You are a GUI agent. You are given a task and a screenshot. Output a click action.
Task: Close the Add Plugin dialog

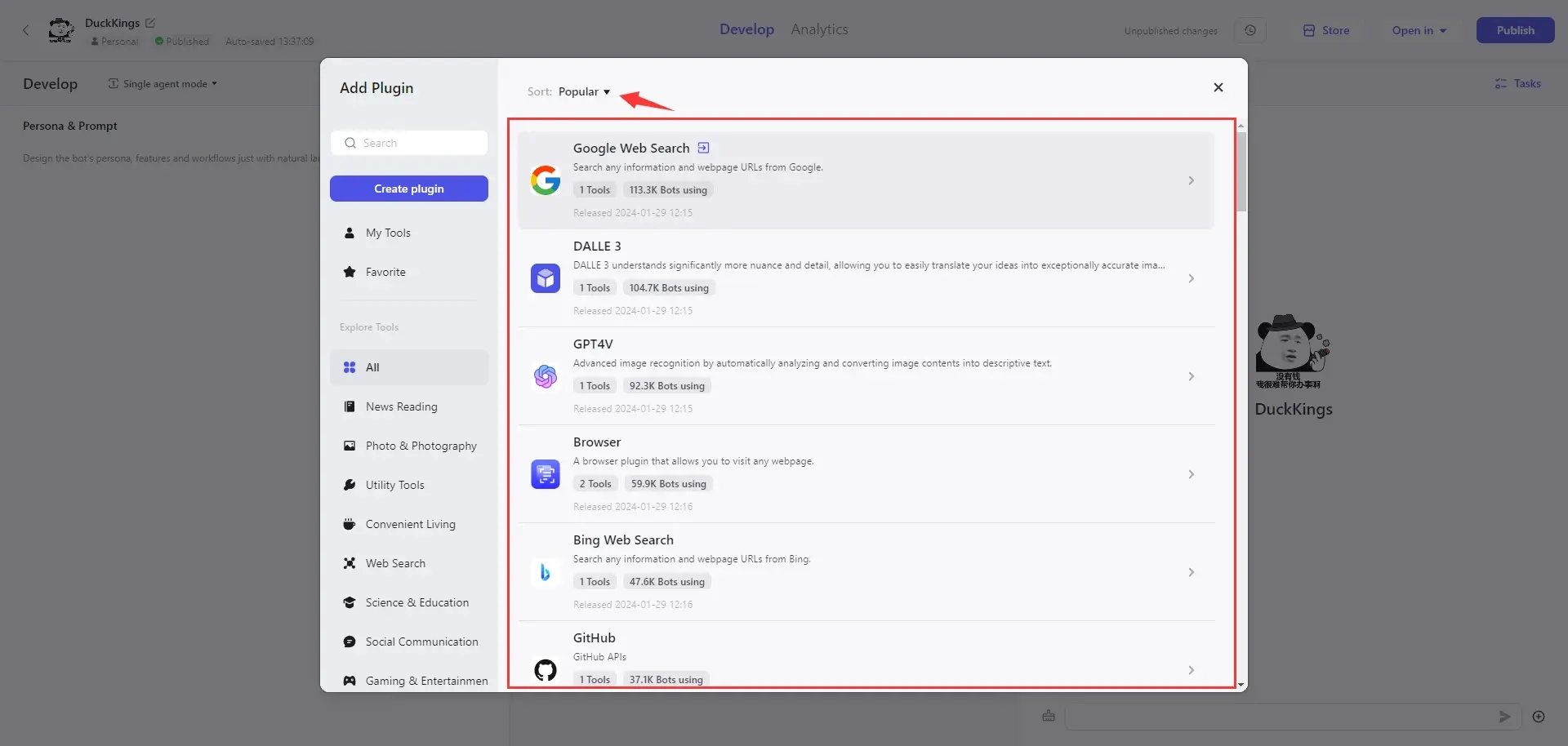pyautogui.click(x=1218, y=87)
